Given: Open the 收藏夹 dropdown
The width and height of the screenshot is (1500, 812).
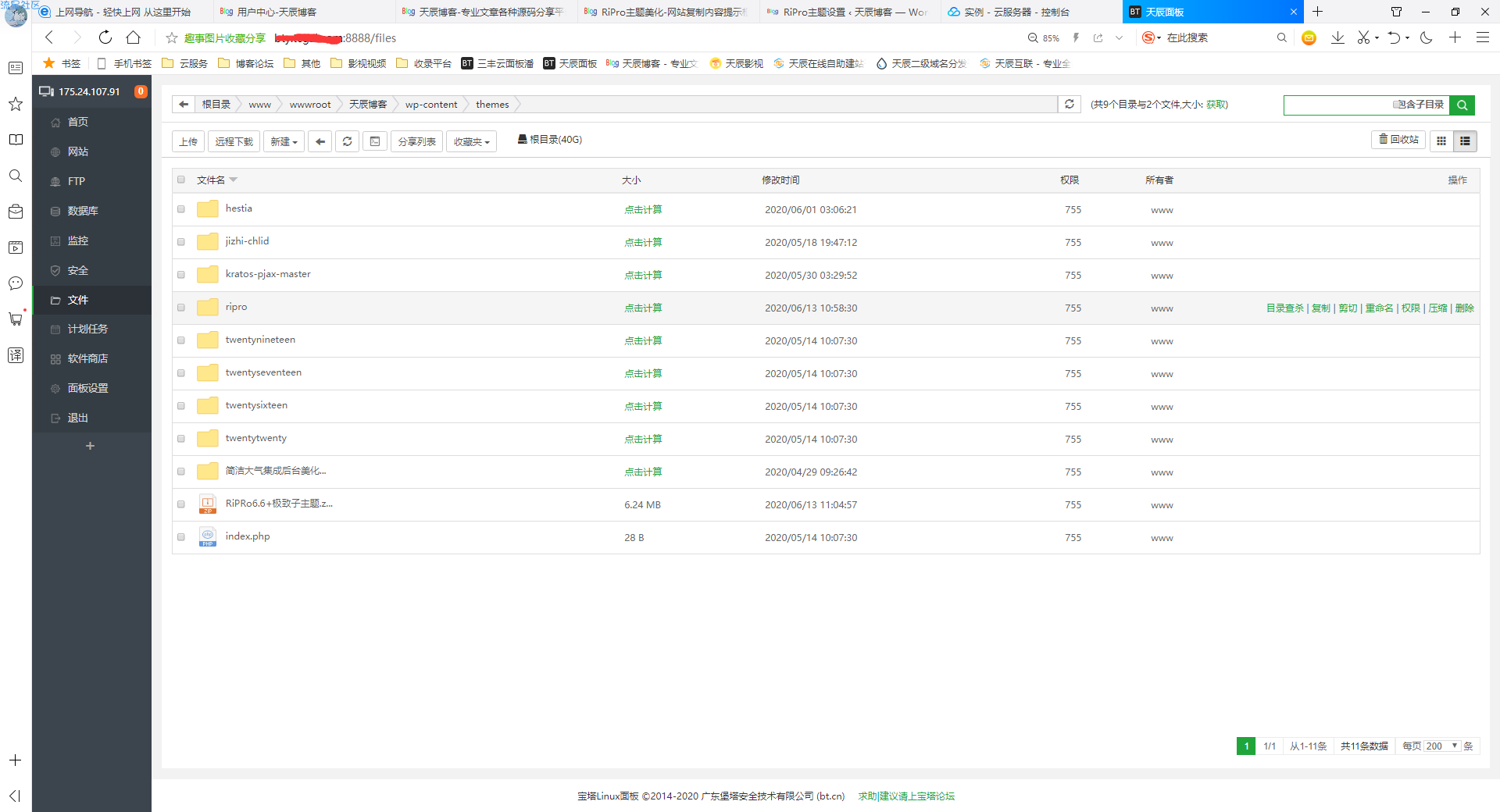Looking at the screenshot, I should 471,141.
